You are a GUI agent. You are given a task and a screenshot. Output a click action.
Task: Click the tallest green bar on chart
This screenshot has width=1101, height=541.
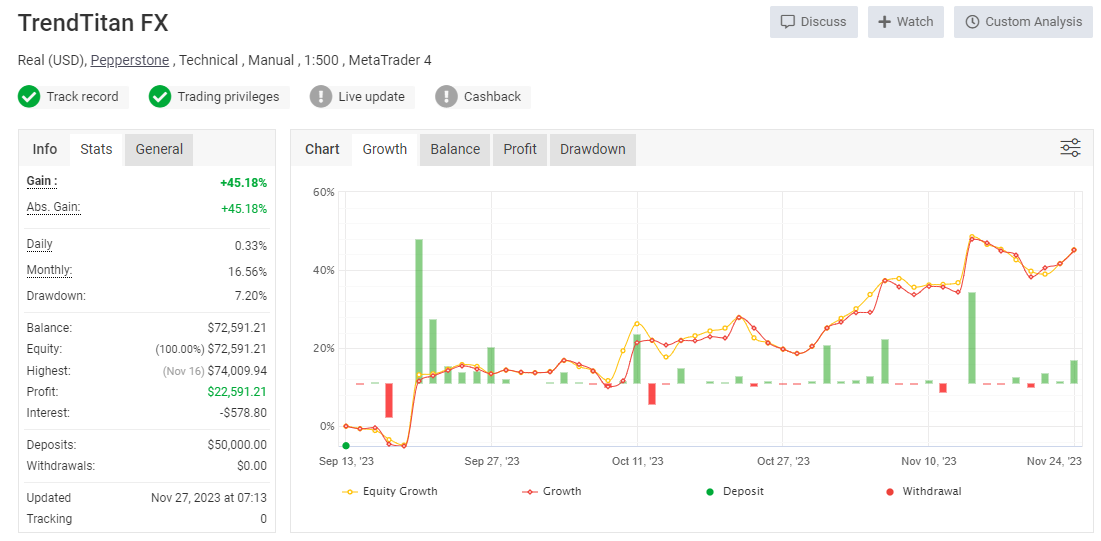click(x=418, y=311)
